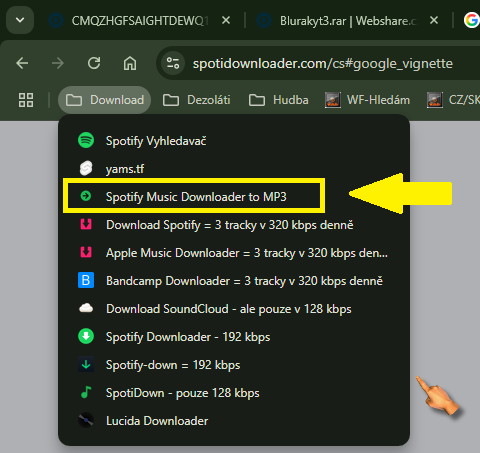Open the CZ/SK bookmark
This screenshot has width=480, height=453.
coord(453,100)
